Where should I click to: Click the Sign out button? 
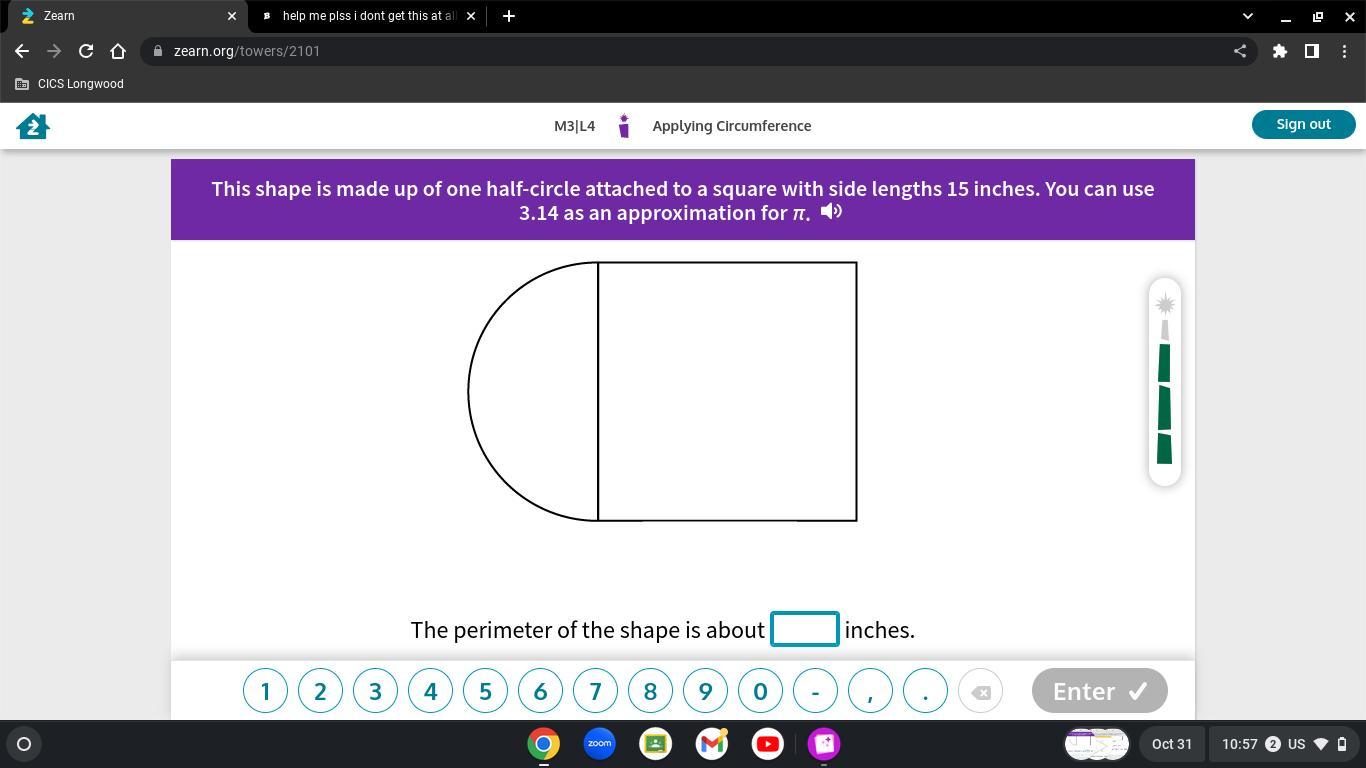(1303, 124)
